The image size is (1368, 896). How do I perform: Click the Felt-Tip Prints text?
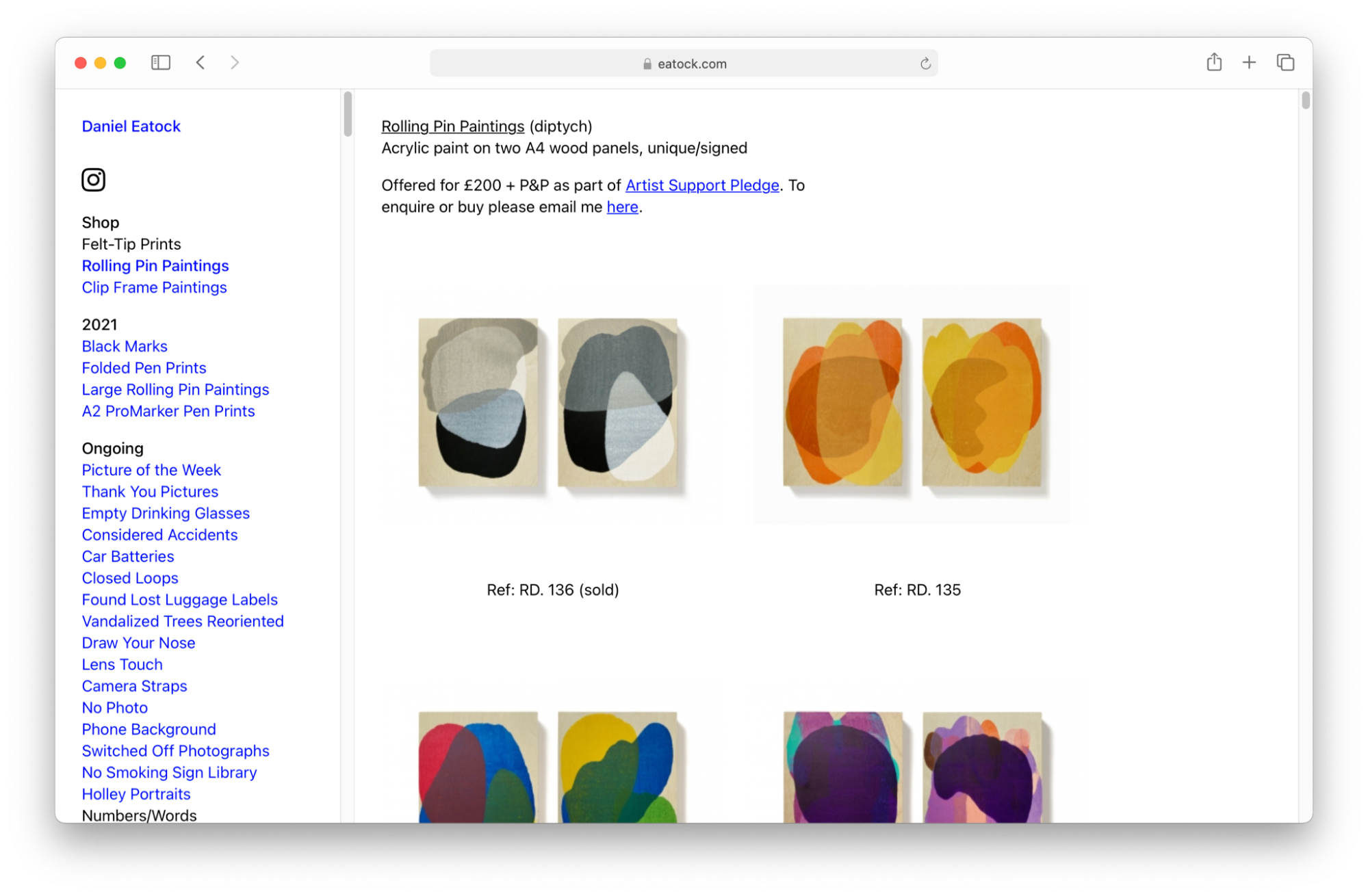tap(131, 244)
